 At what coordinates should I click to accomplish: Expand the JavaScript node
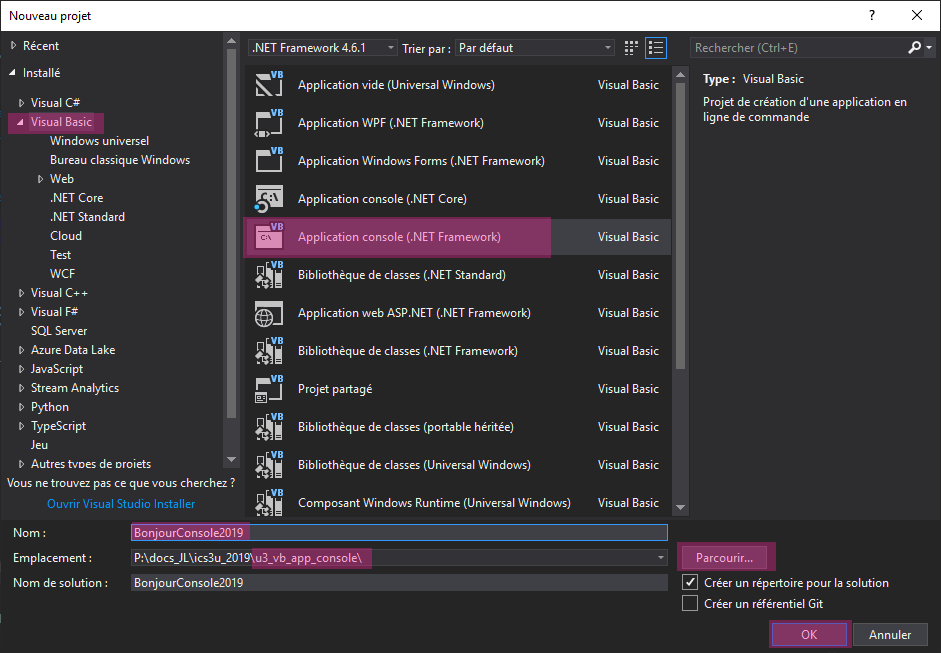tap(22, 369)
